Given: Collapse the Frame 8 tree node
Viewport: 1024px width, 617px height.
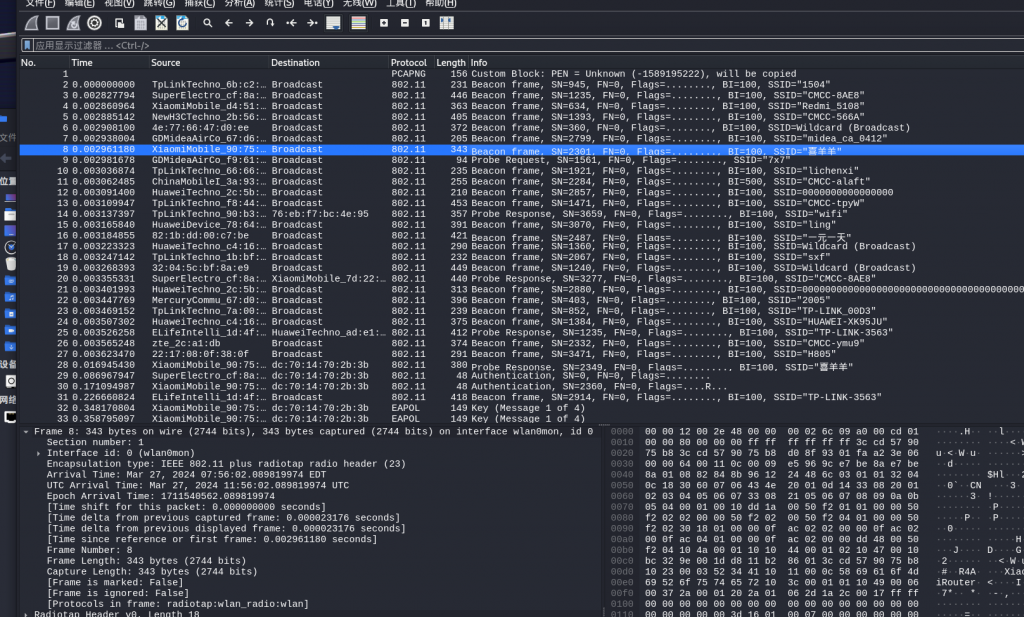Looking at the screenshot, I should tap(26, 432).
